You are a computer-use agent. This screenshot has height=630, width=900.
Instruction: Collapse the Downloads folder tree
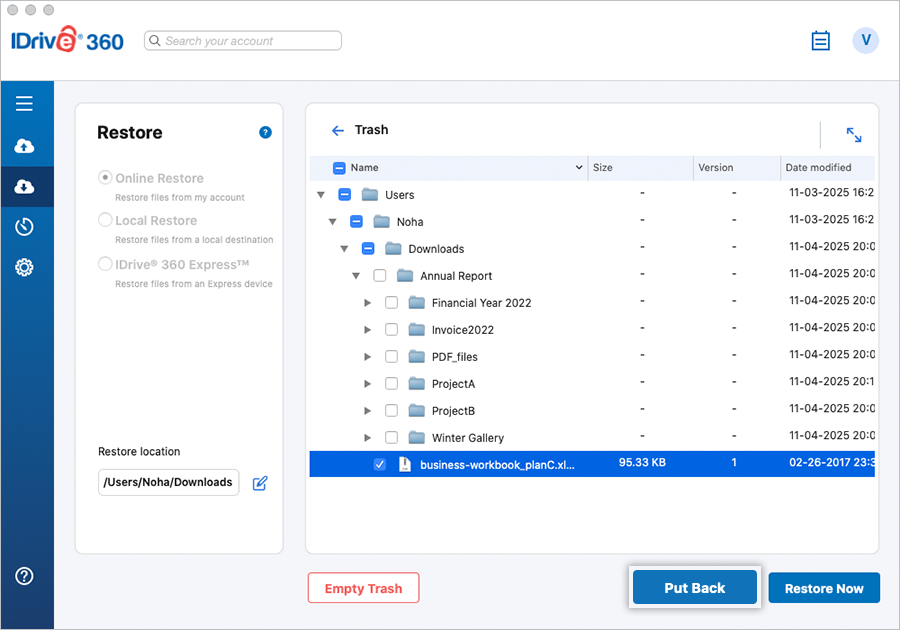pyautogui.click(x=344, y=249)
